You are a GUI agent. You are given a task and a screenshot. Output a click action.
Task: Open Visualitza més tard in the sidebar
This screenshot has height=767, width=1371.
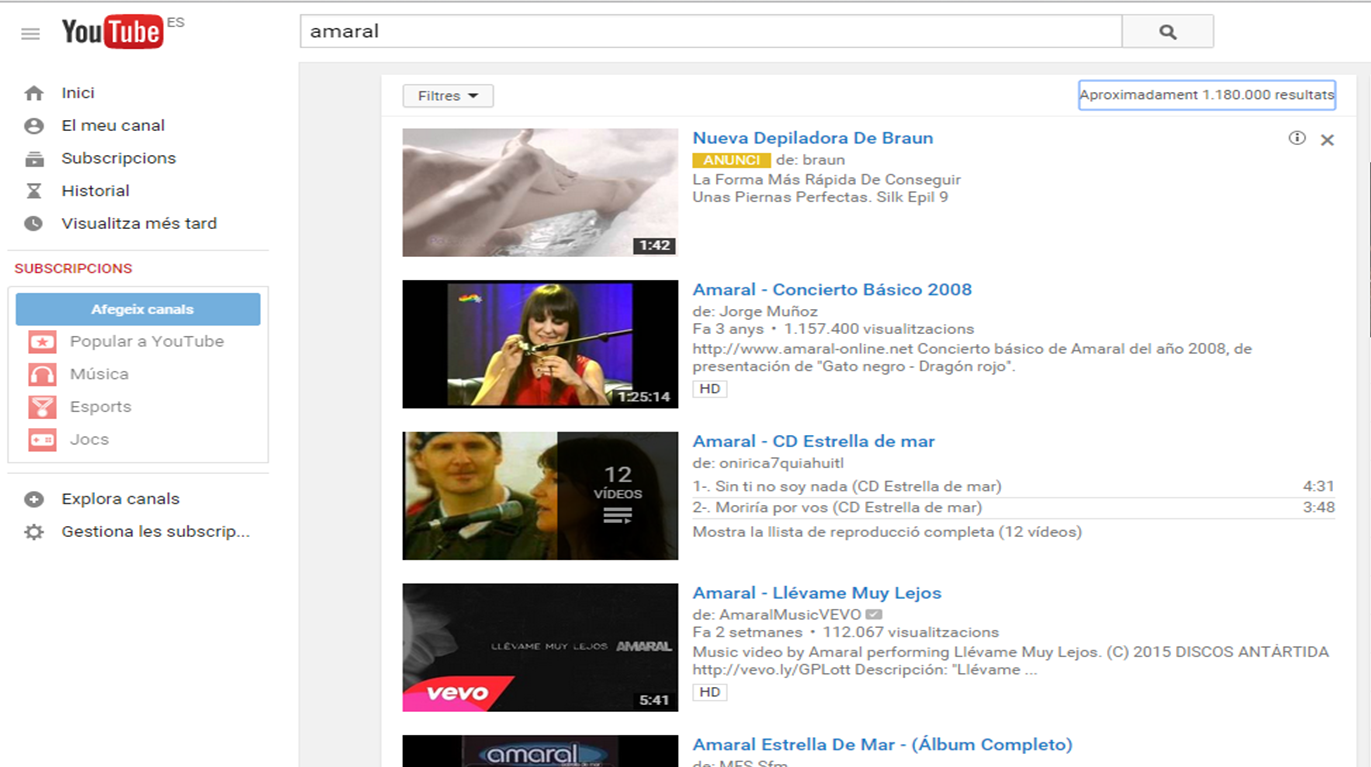click(x=139, y=224)
